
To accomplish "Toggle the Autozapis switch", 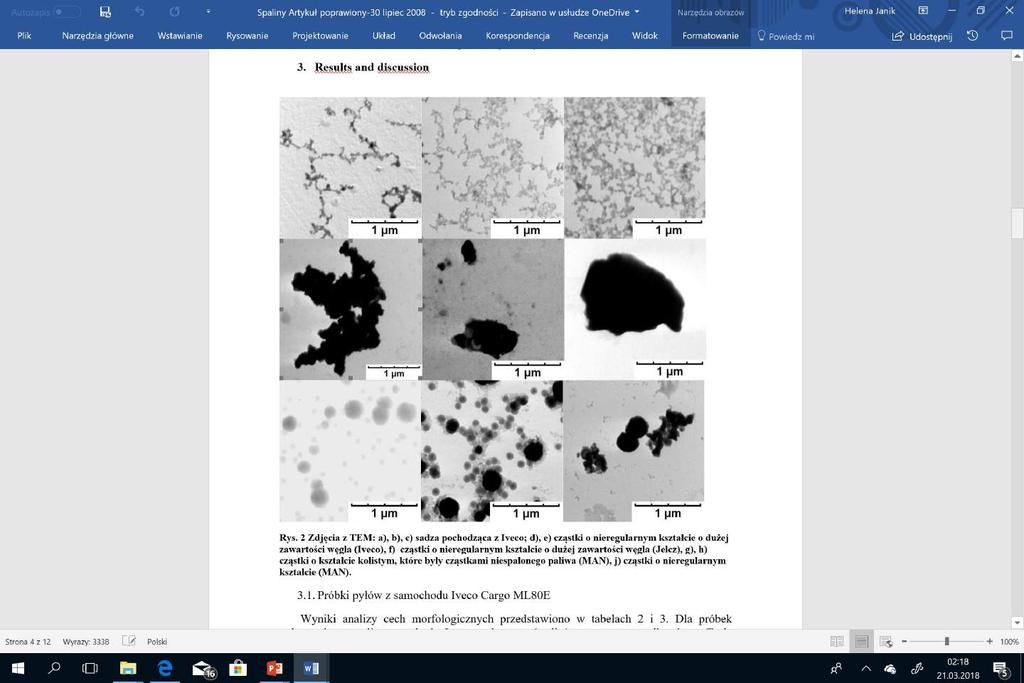I will click(x=67, y=12).
